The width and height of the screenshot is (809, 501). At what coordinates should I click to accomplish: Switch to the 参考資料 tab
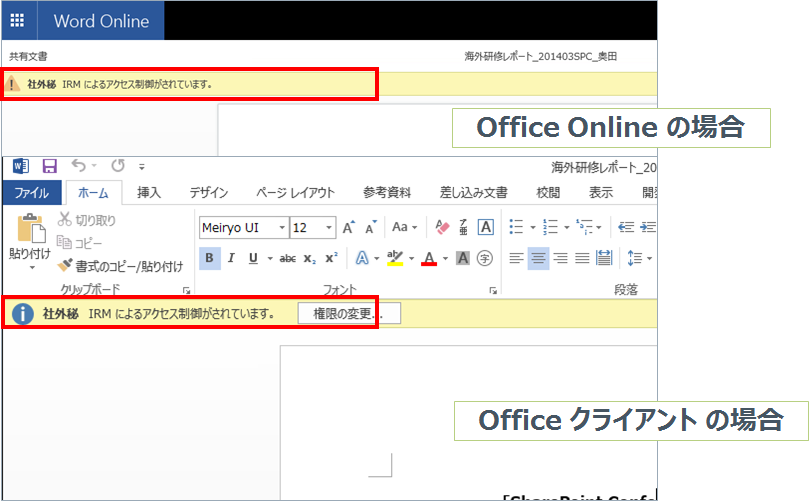[387, 193]
